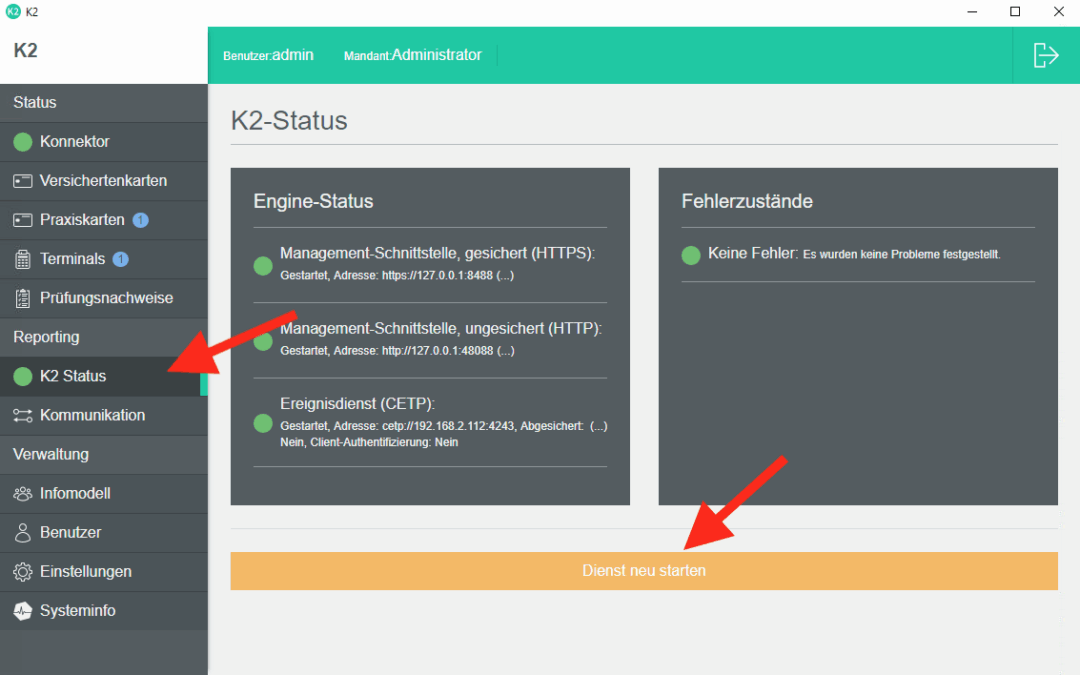Go to the Praxiskarten section
The height and width of the screenshot is (675, 1080).
(x=103, y=220)
